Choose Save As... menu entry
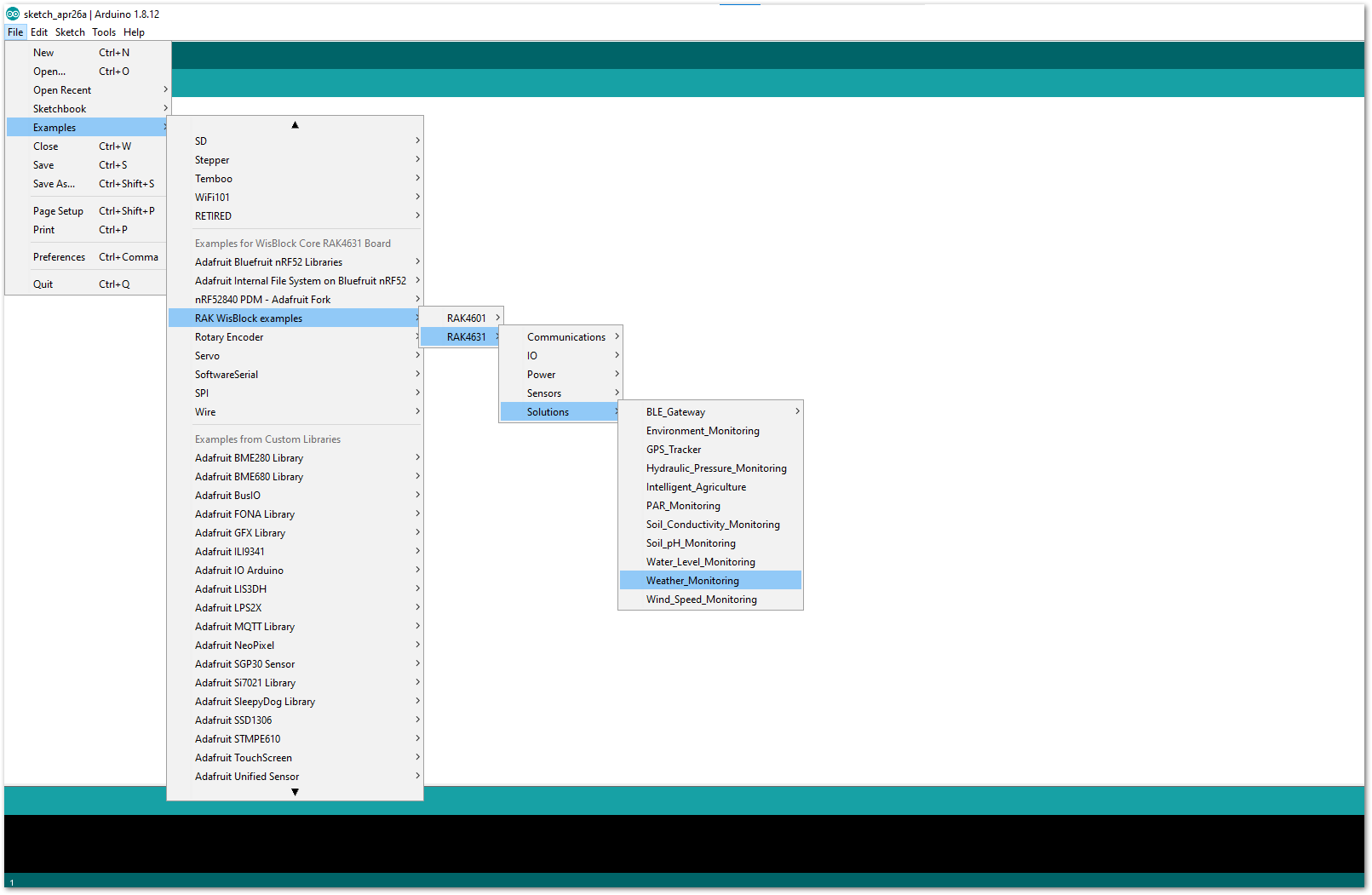 pos(88,184)
